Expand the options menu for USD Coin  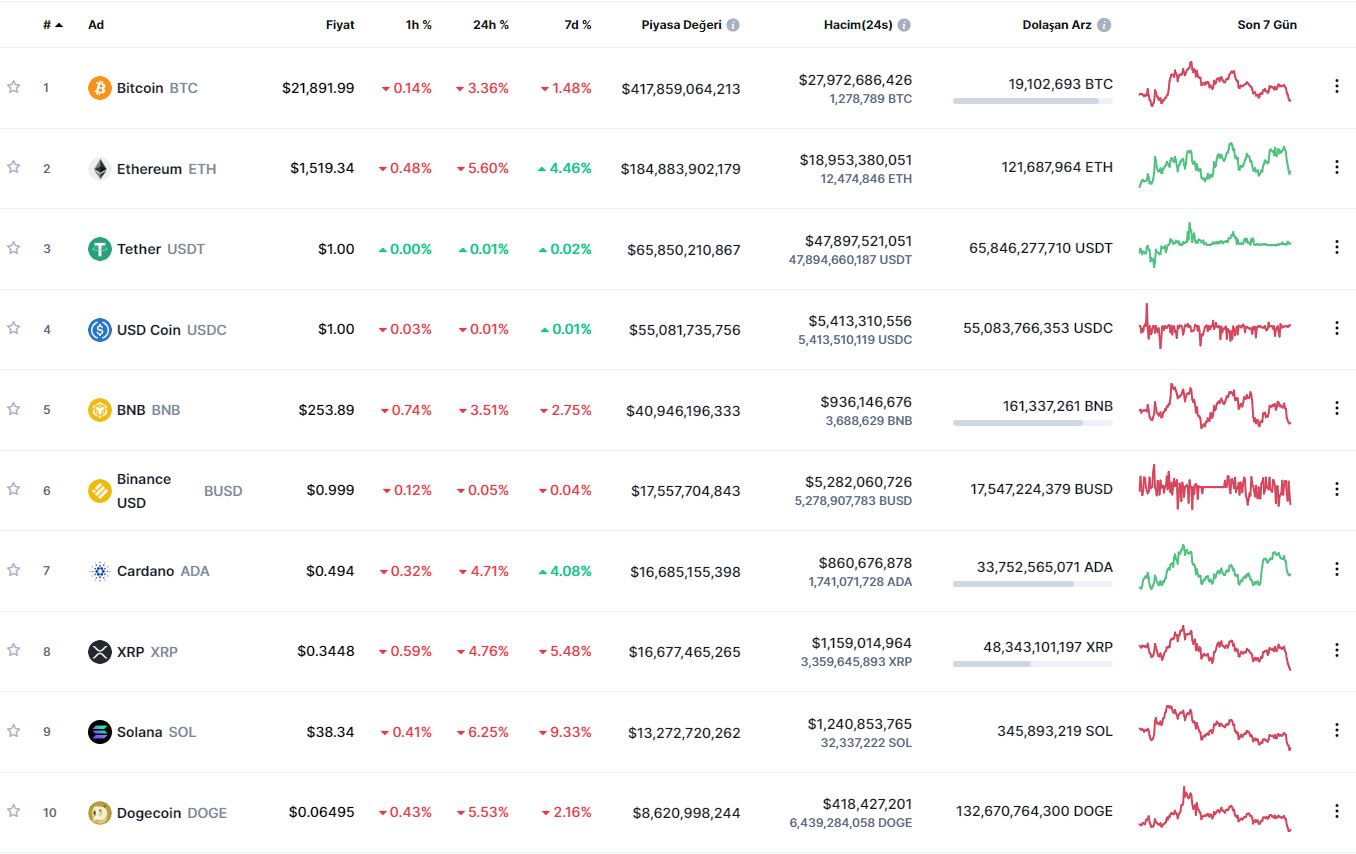click(x=1336, y=328)
